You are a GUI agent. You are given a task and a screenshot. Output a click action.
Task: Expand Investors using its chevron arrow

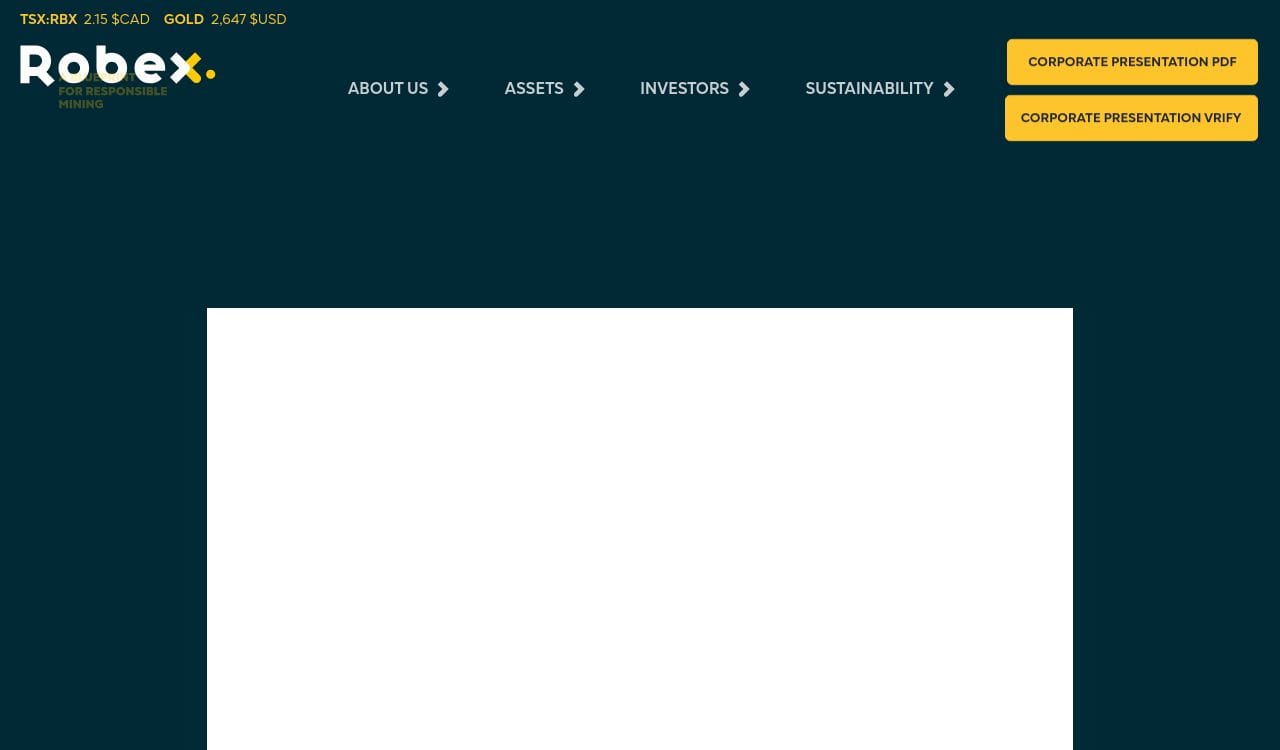tap(744, 89)
